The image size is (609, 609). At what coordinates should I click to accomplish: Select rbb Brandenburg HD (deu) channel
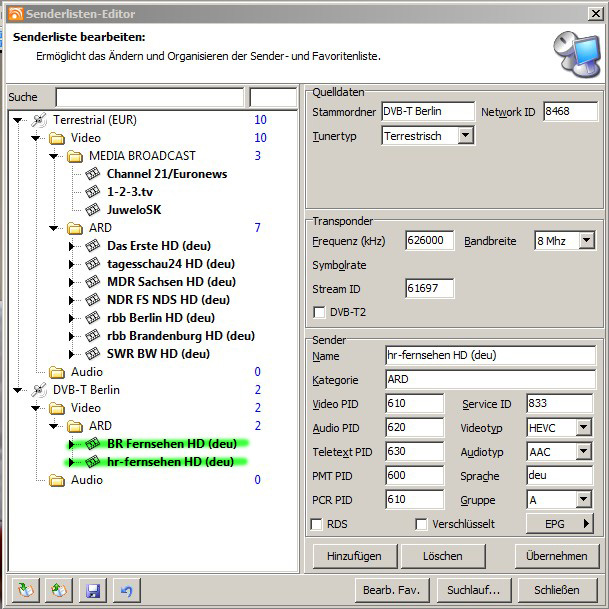pyautogui.click(x=181, y=336)
